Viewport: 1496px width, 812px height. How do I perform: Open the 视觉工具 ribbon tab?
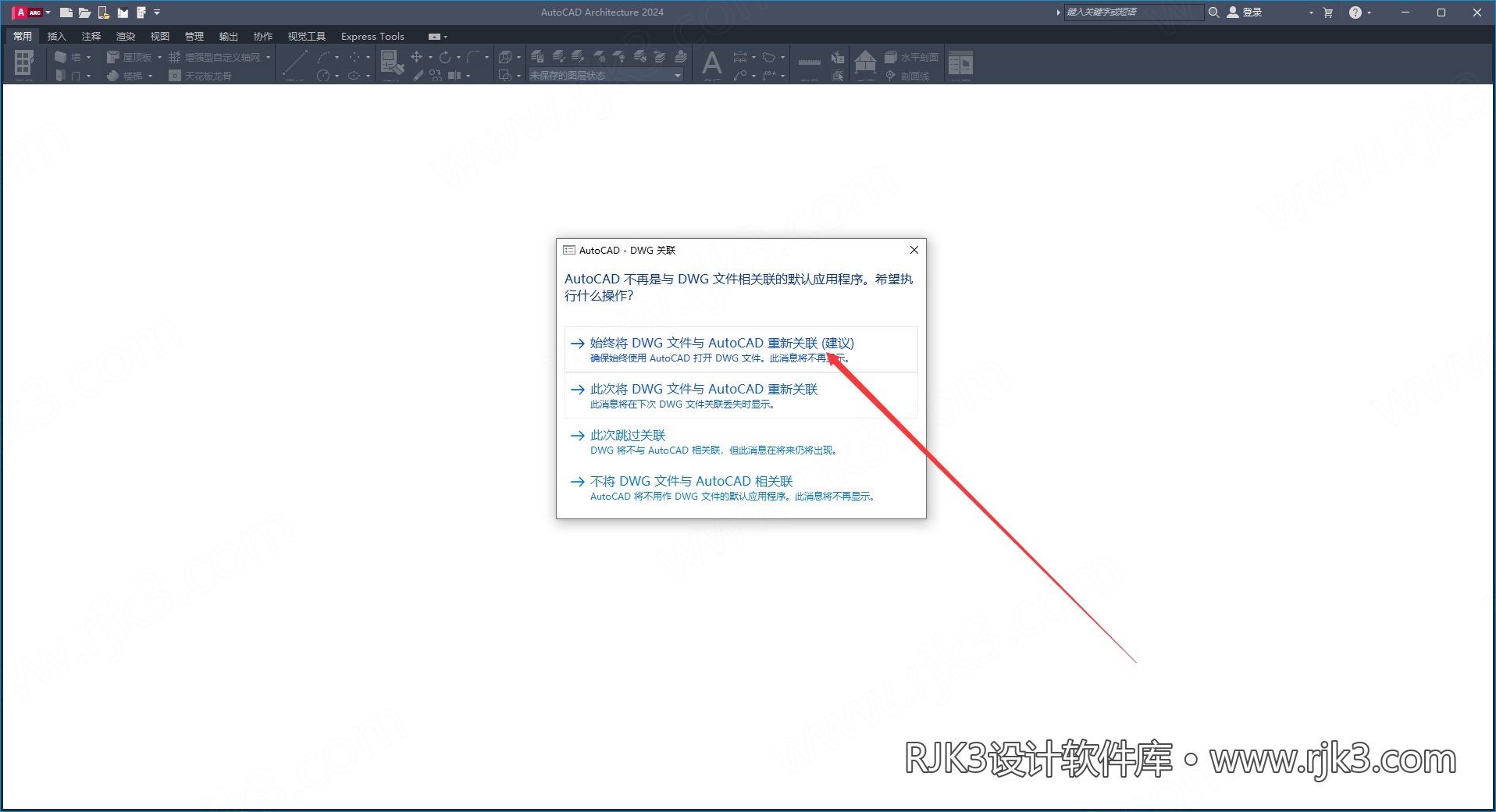(307, 36)
